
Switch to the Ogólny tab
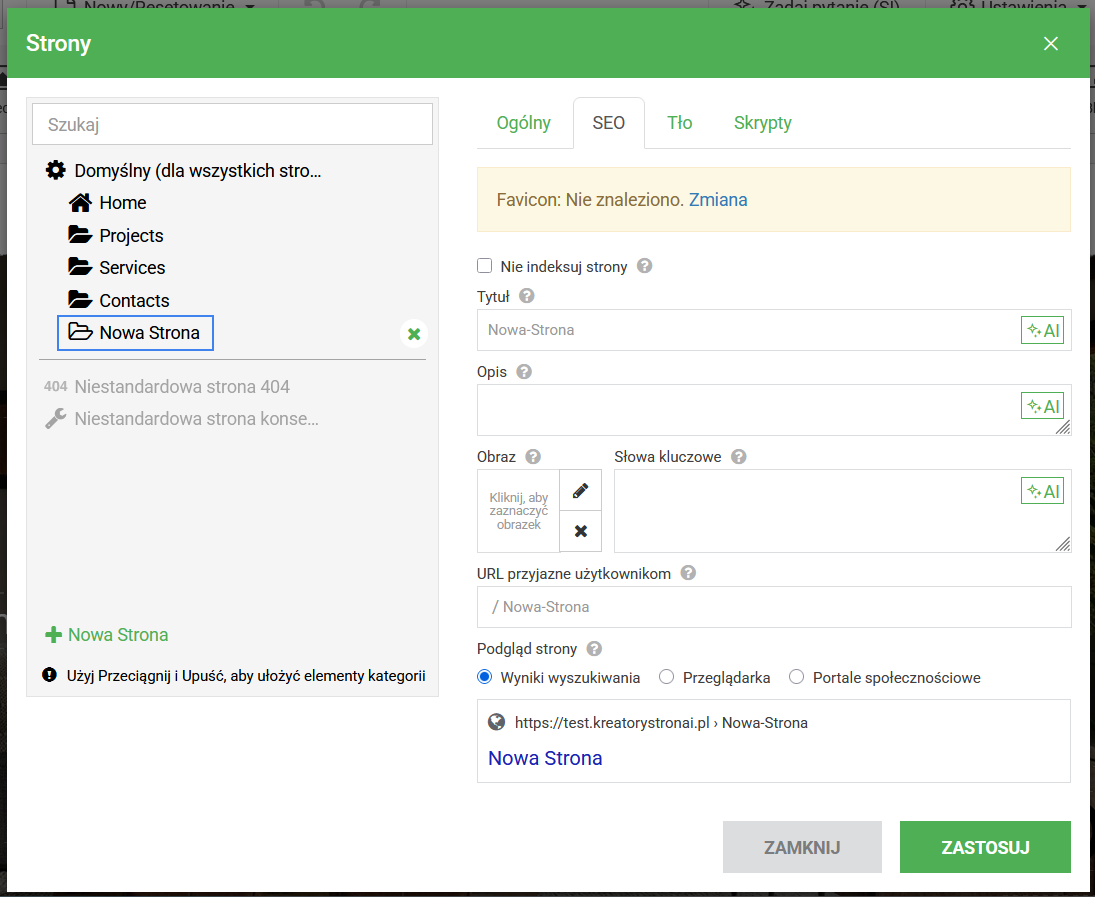tap(524, 123)
